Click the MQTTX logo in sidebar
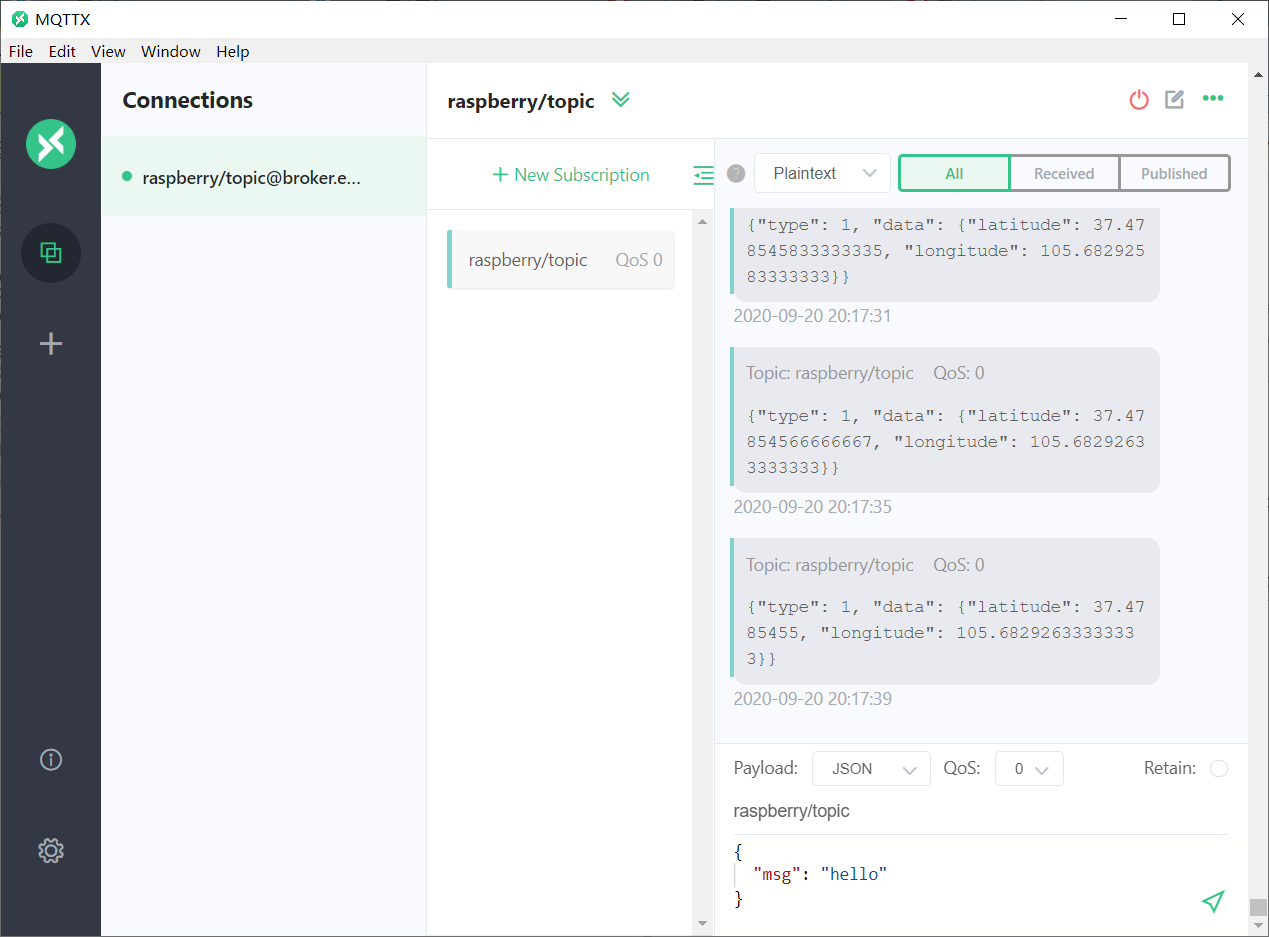This screenshot has width=1269, height=937. (51, 143)
